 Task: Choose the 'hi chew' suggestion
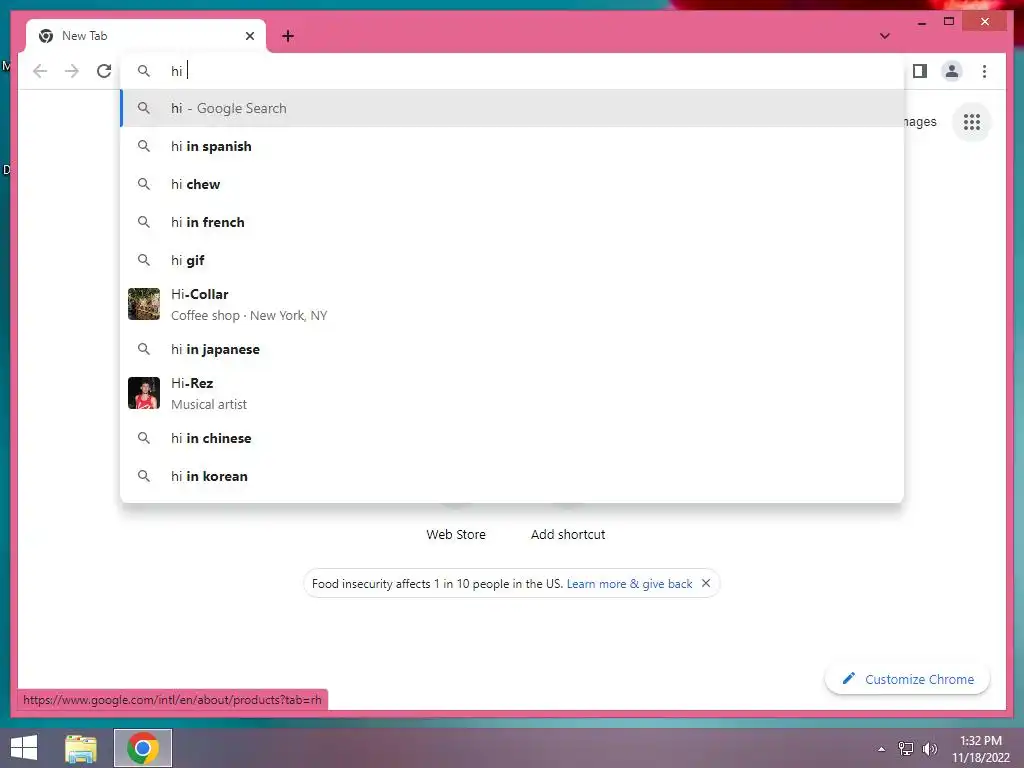click(x=513, y=184)
